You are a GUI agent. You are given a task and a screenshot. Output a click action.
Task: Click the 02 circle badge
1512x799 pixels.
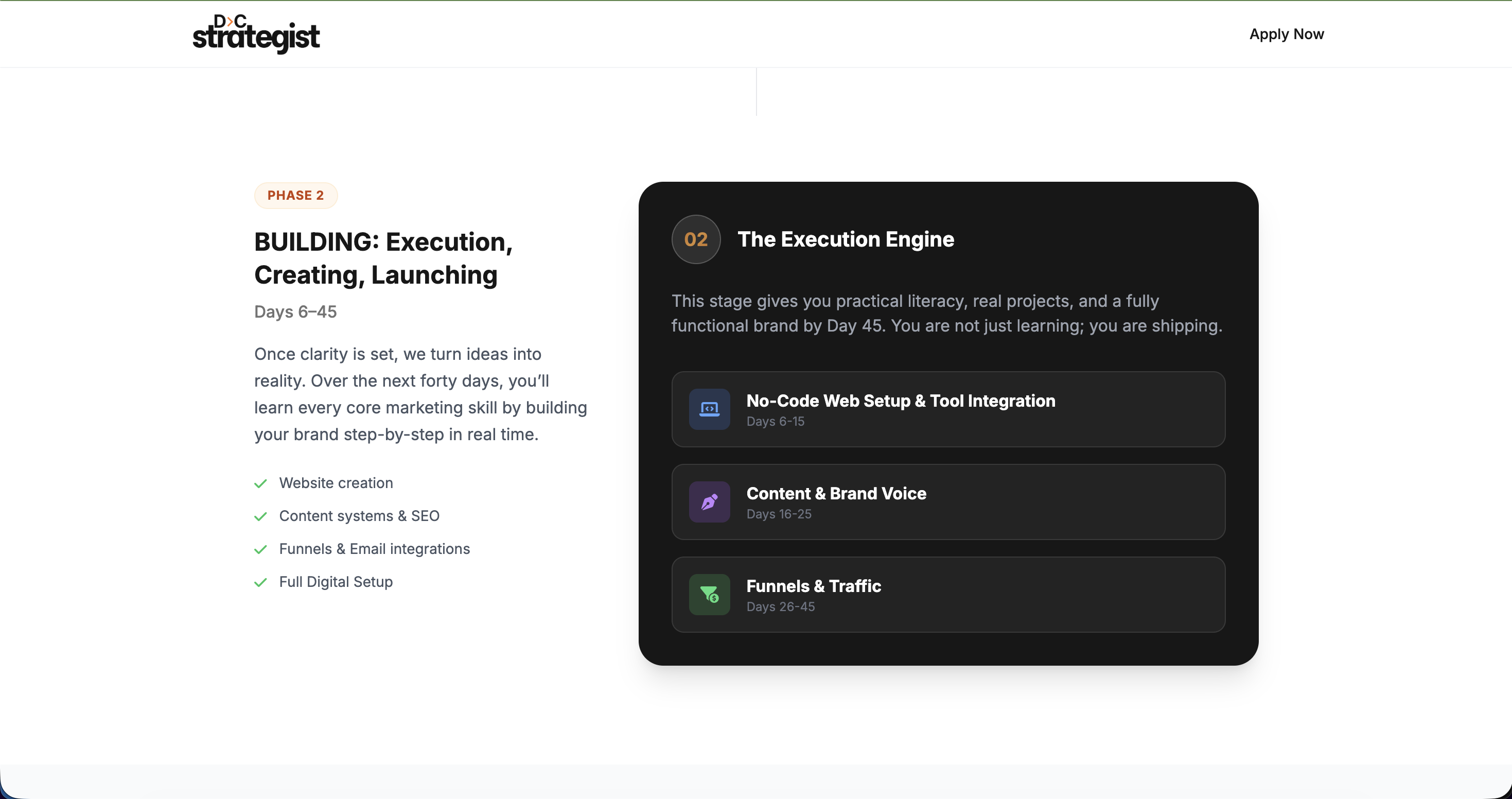696,239
